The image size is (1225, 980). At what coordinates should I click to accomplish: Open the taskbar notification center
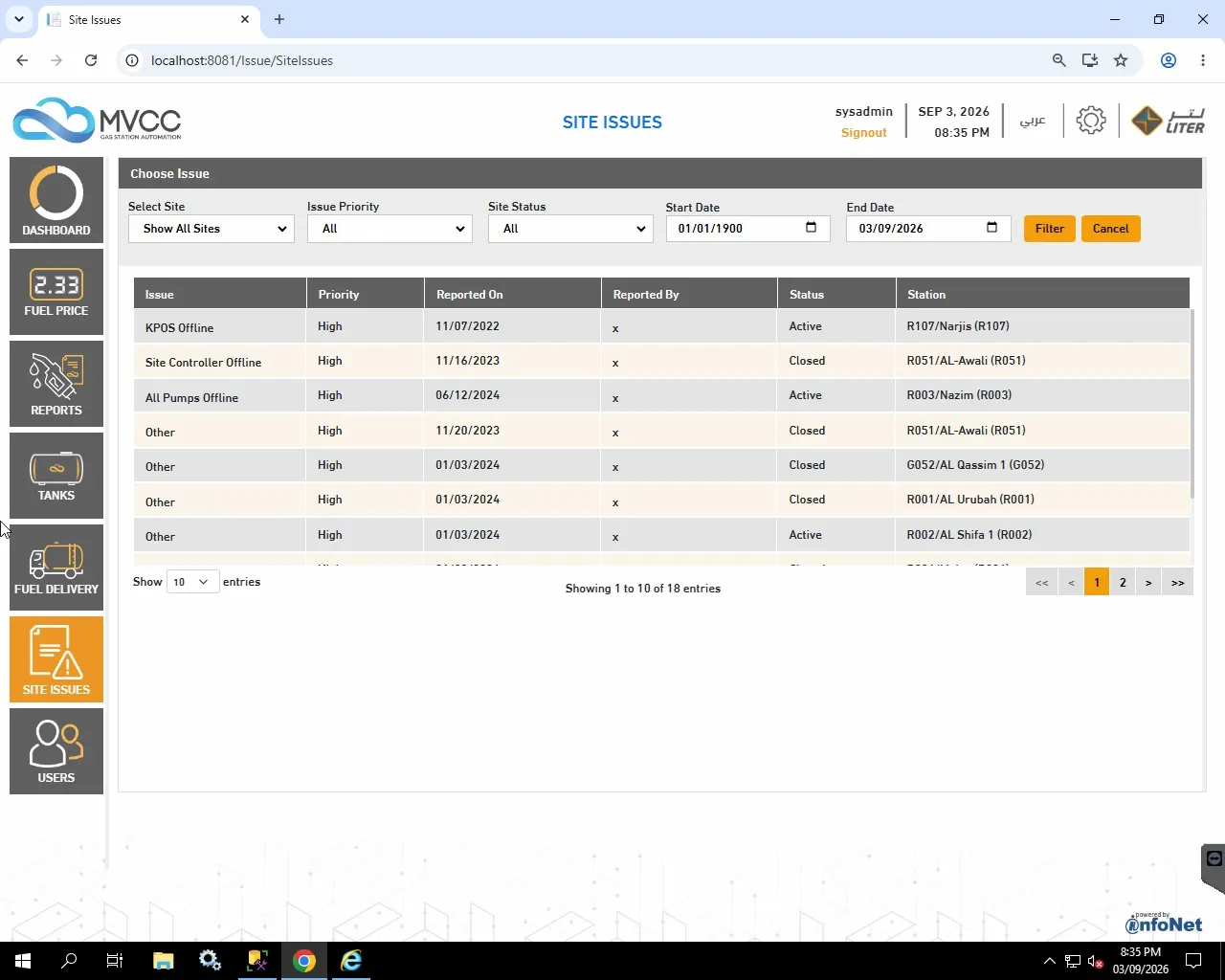click(1193, 961)
